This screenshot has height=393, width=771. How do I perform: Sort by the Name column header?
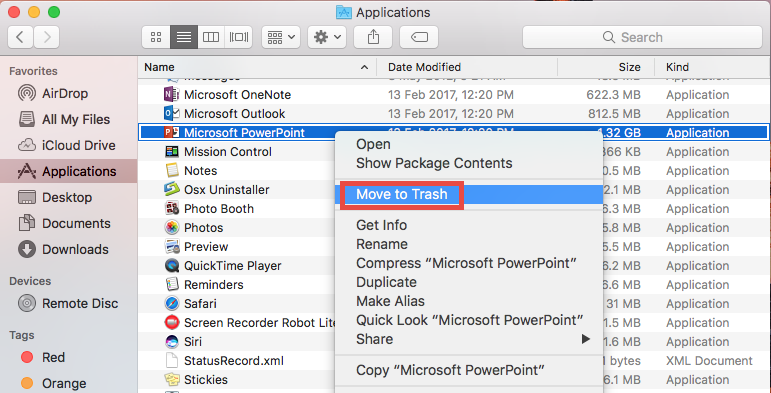coord(159,67)
